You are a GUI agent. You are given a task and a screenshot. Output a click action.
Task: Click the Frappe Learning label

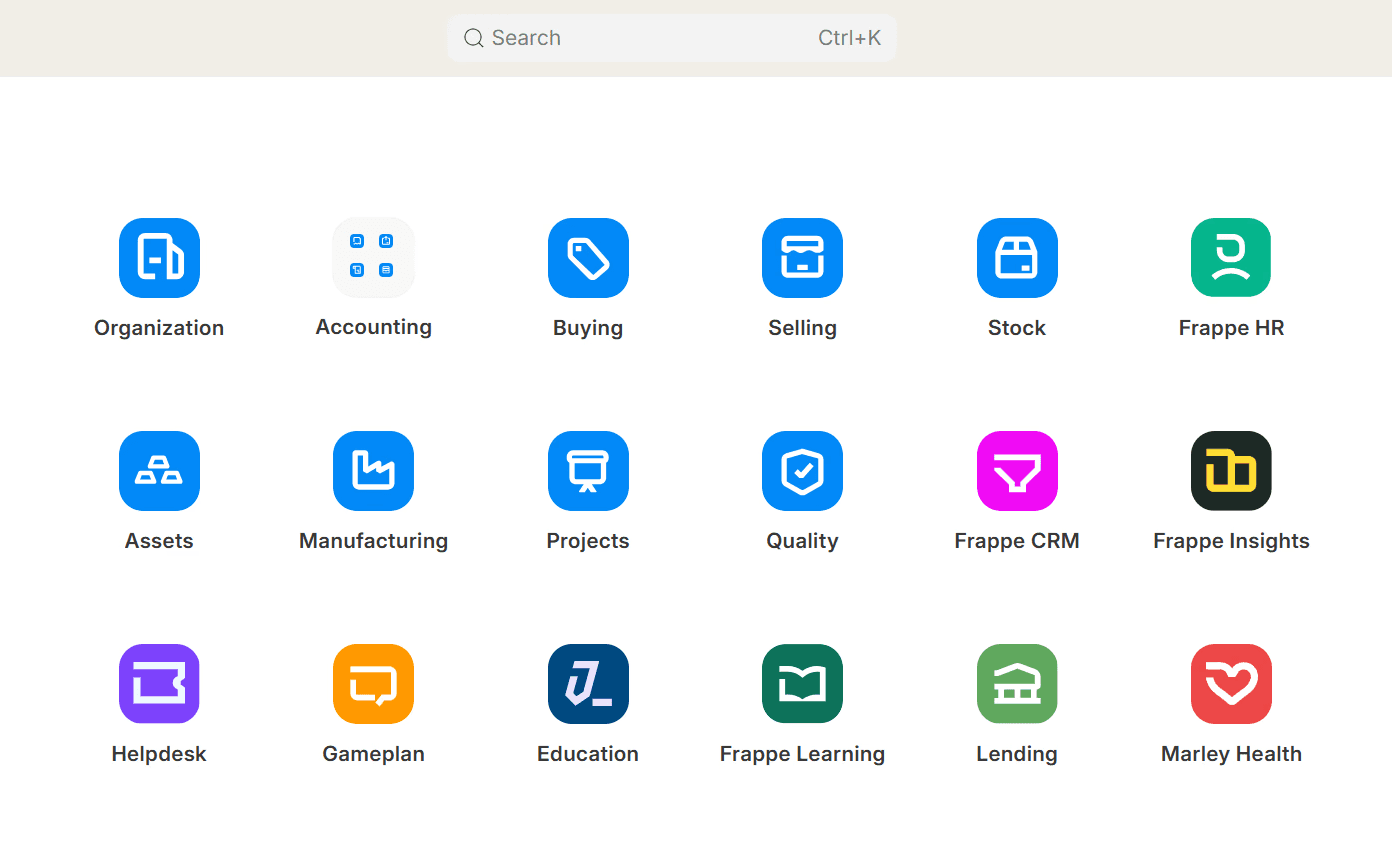(802, 754)
